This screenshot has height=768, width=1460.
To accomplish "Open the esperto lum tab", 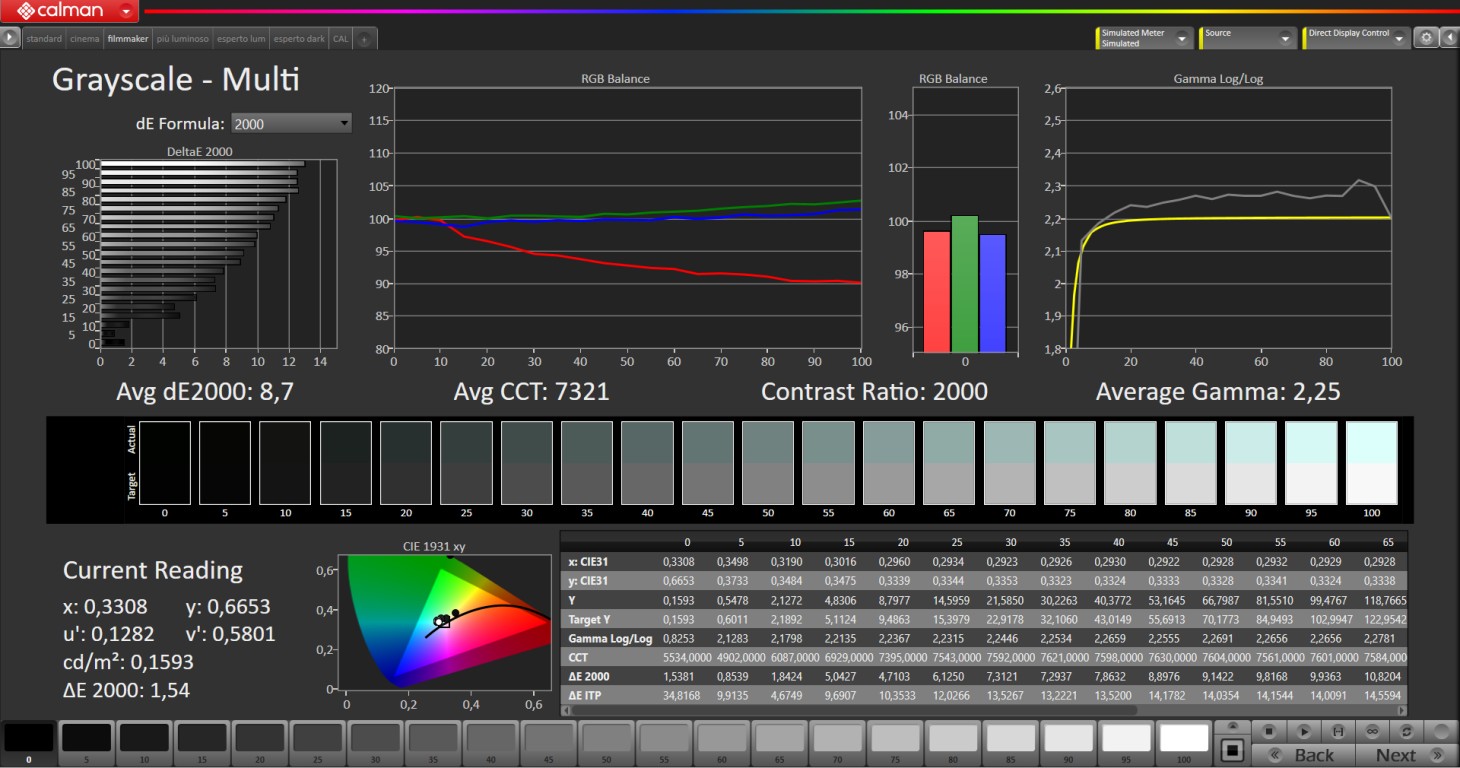I will (x=242, y=39).
